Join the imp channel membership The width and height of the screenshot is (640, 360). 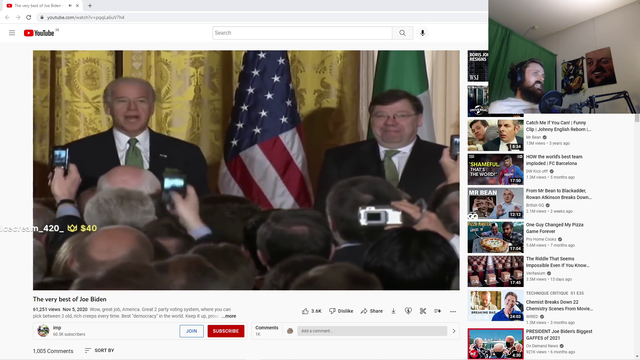click(x=191, y=331)
